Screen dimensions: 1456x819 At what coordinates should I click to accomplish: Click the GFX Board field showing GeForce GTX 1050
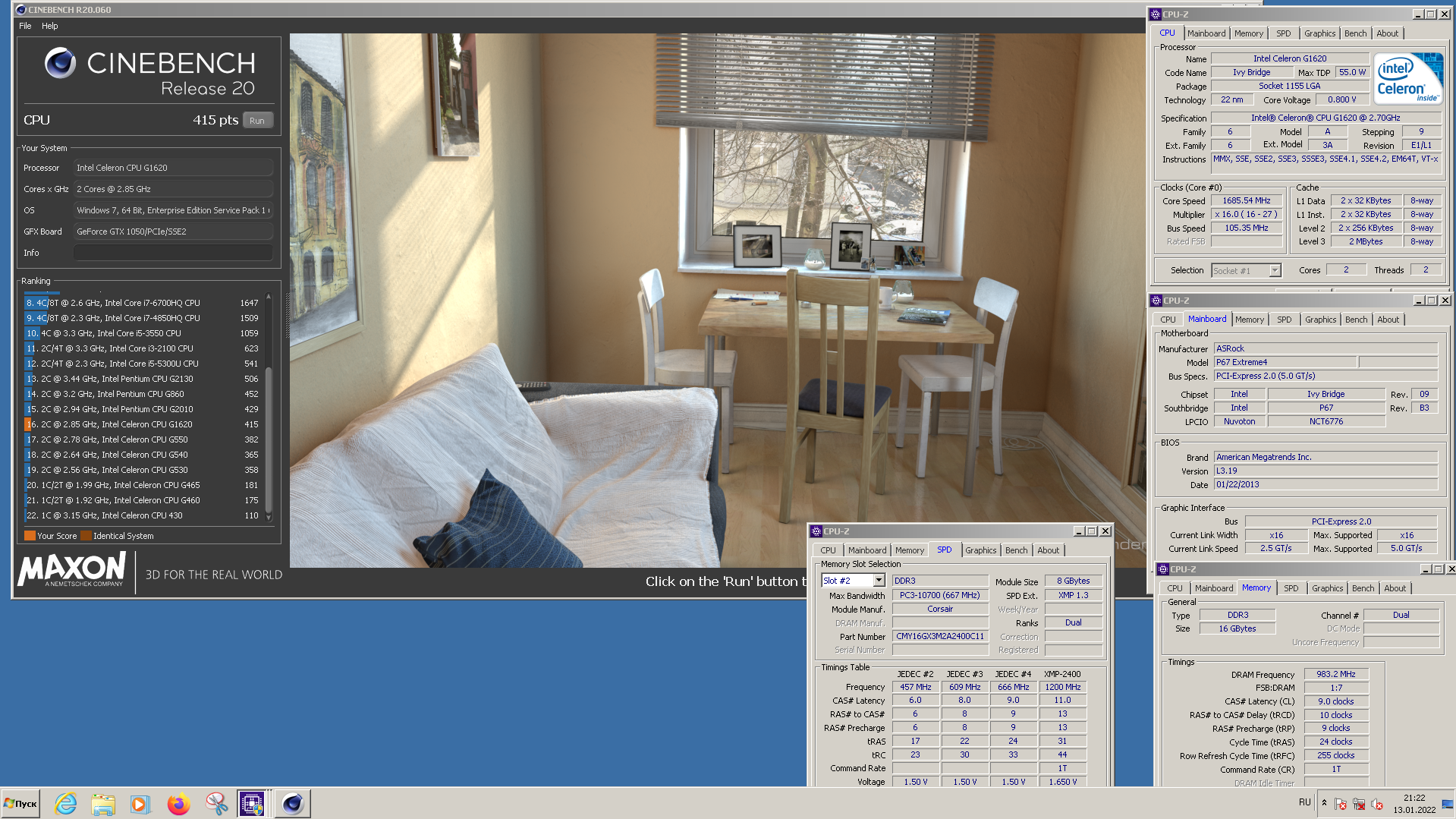[173, 232]
